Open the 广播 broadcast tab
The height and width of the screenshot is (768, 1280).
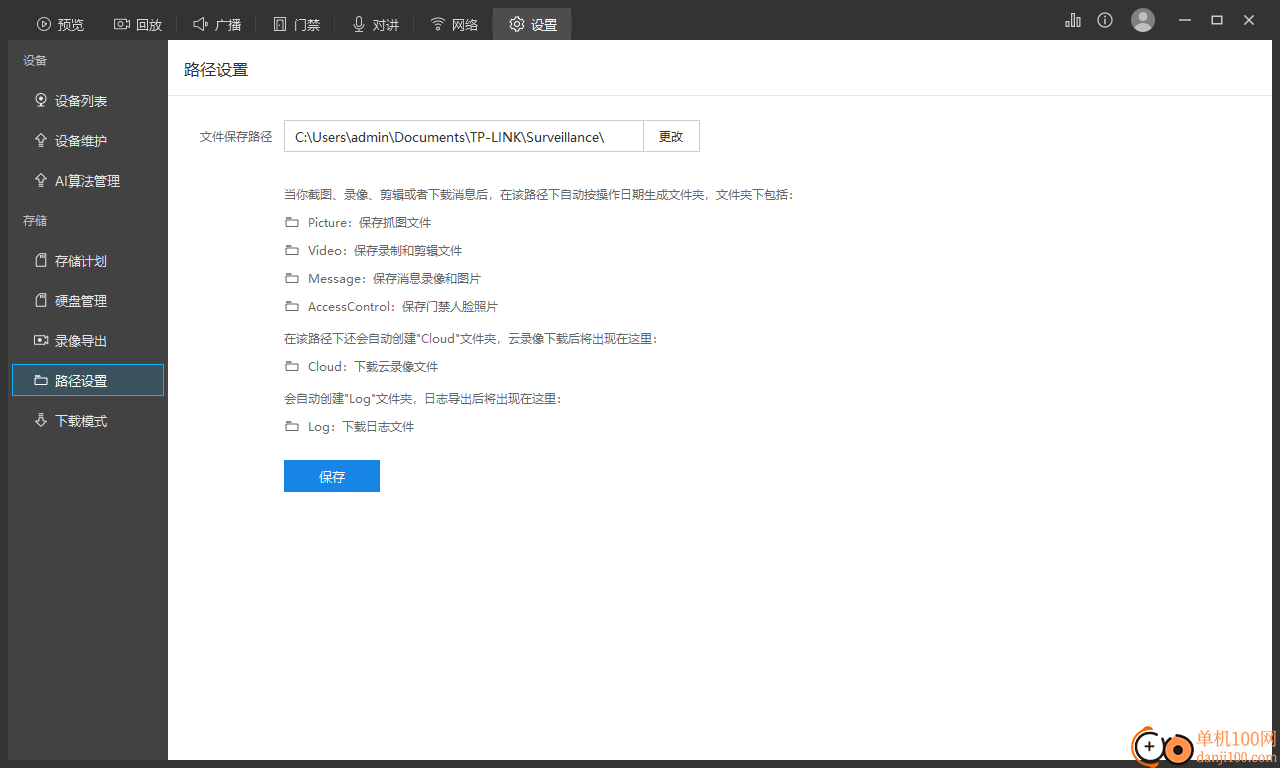pos(216,24)
